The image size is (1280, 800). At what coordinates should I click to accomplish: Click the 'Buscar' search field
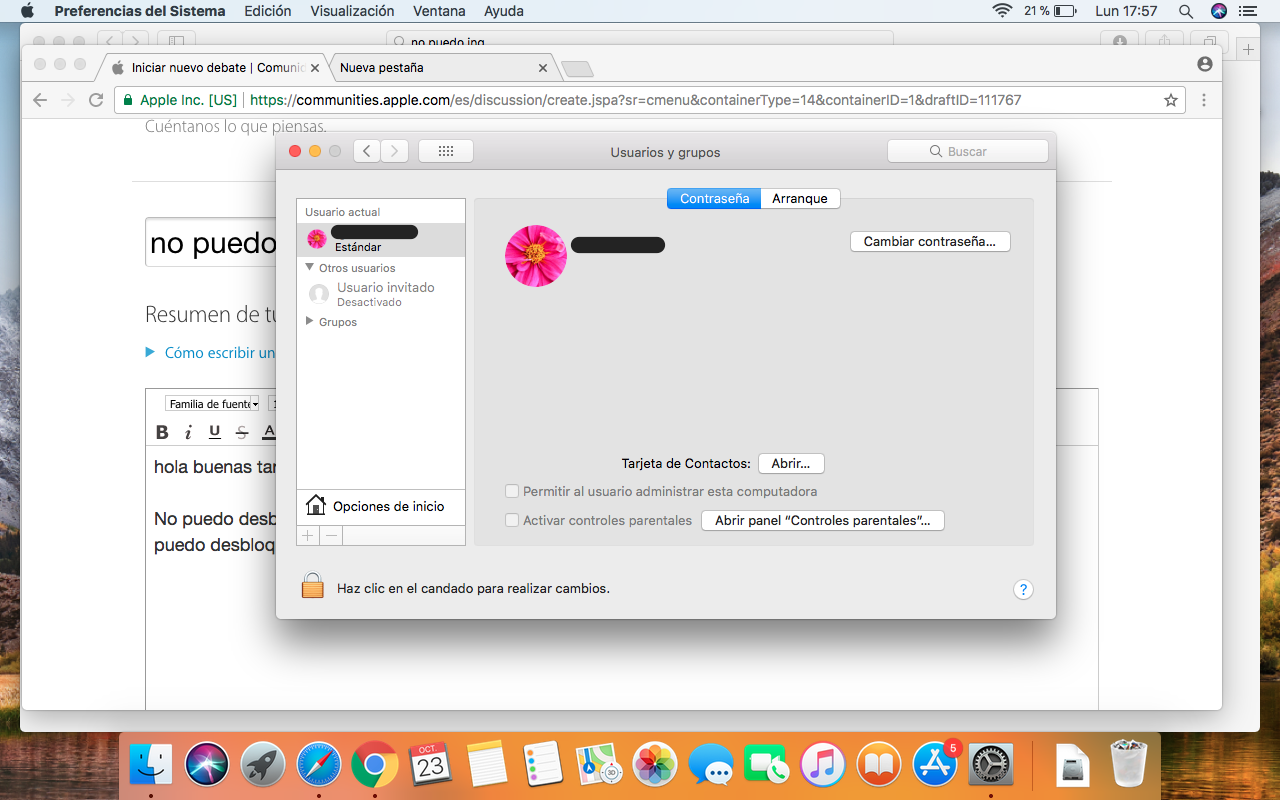pyautogui.click(x=968, y=151)
